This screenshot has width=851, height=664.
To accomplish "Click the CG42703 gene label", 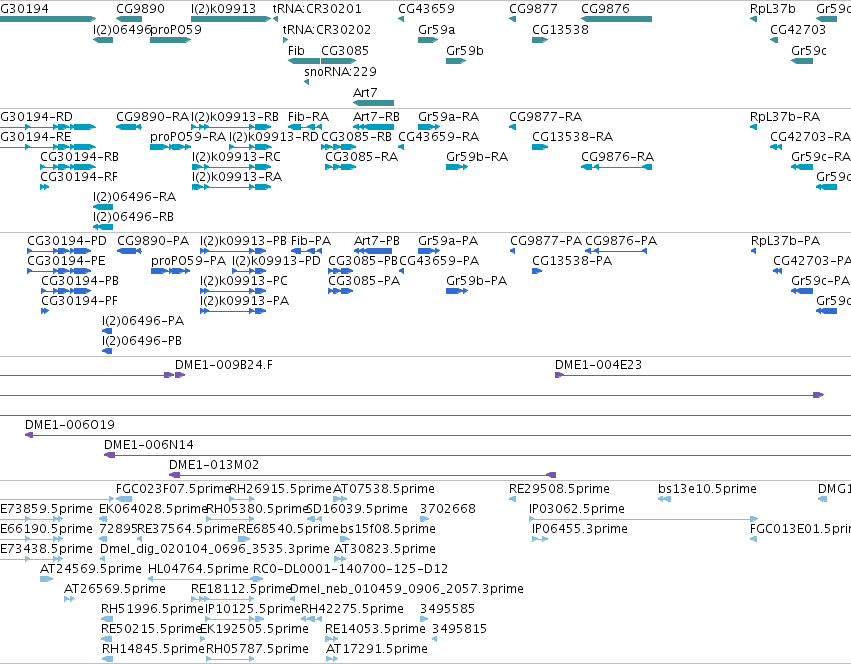I will pos(798,29).
